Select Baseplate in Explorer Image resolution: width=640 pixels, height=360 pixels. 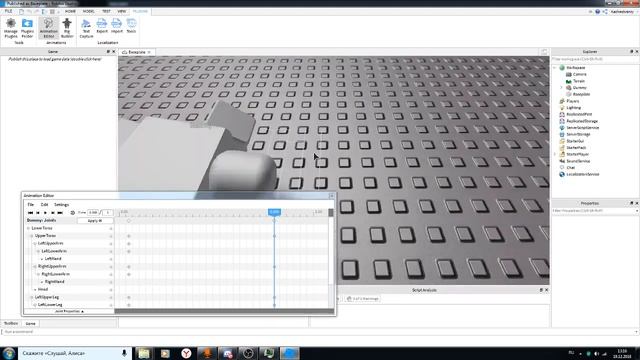581,94
